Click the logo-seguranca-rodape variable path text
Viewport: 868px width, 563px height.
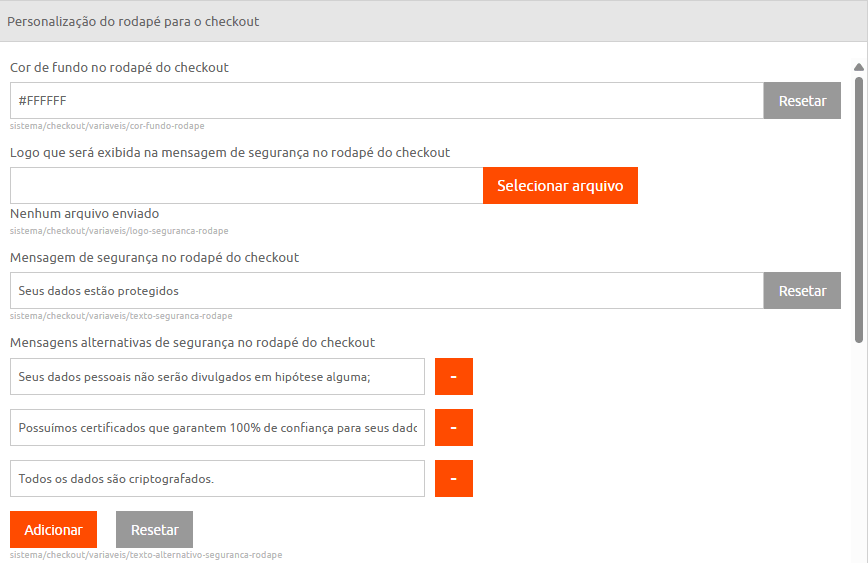click(112, 231)
